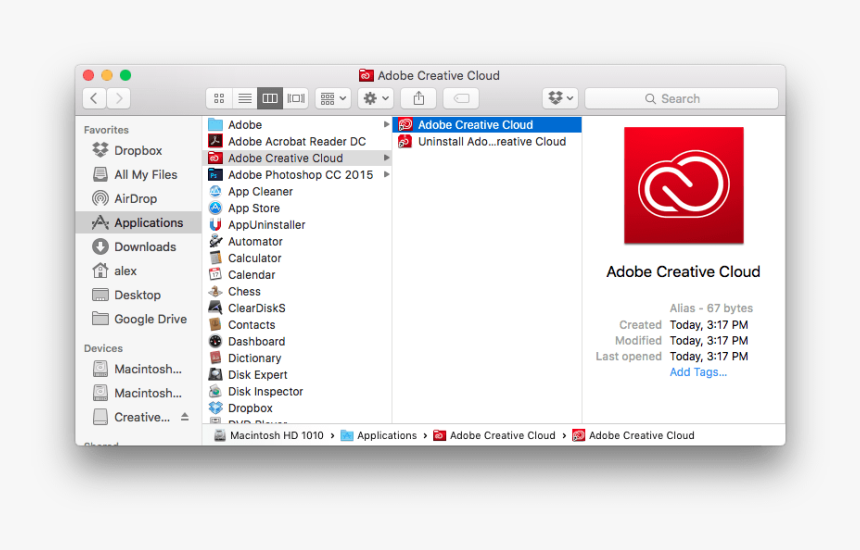Switch to list view
860x550 pixels.
pos(245,99)
